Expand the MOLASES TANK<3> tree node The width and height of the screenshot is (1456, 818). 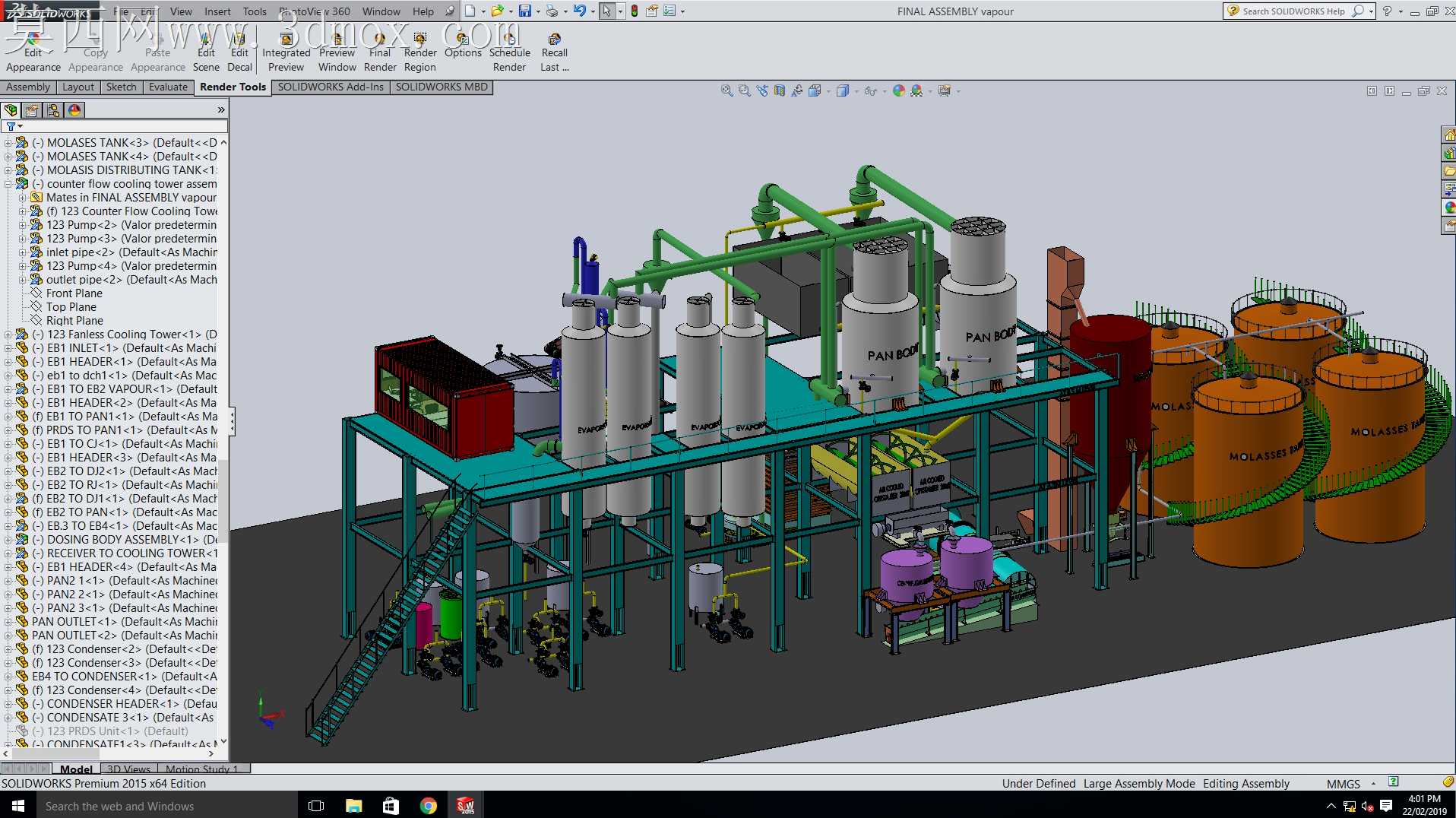coord(8,143)
